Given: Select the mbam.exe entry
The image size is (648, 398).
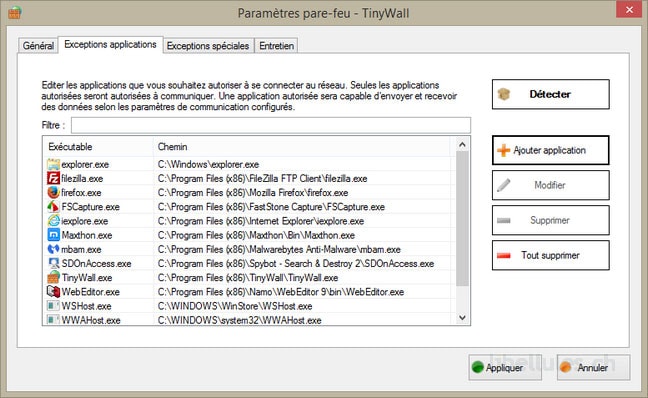Looking at the screenshot, I should point(81,249).
